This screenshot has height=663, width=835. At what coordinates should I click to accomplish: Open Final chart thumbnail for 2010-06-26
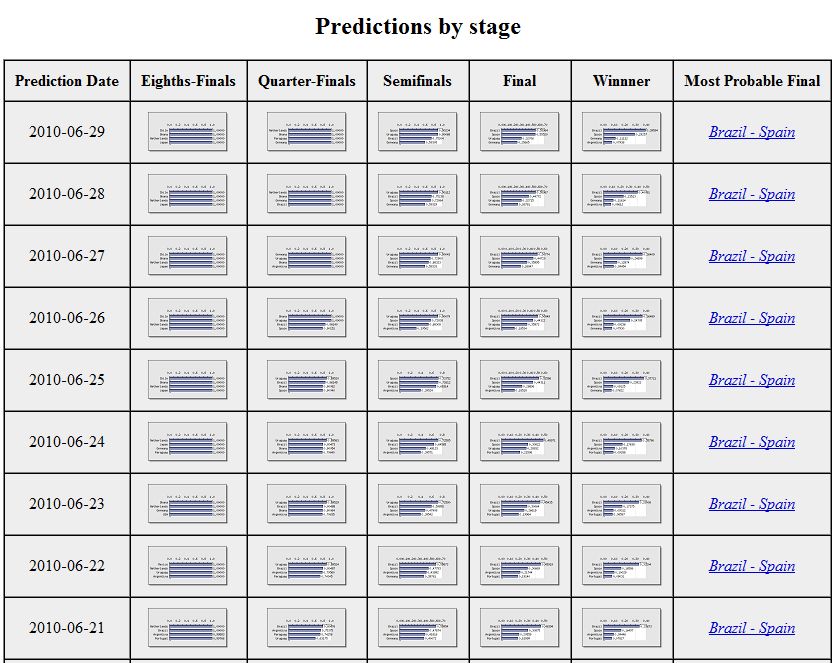[519, 318]
